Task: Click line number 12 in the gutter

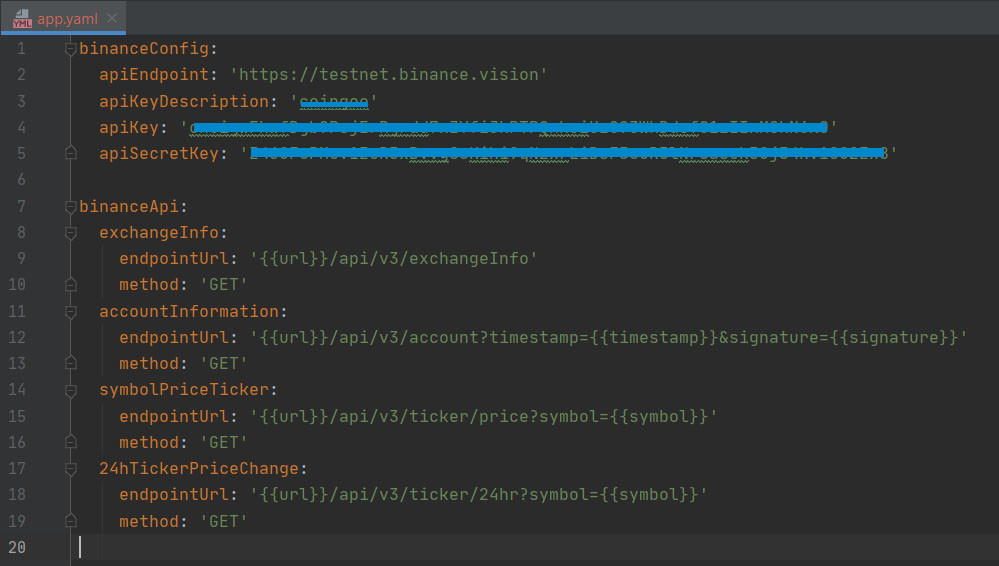Action: (17, 337)
